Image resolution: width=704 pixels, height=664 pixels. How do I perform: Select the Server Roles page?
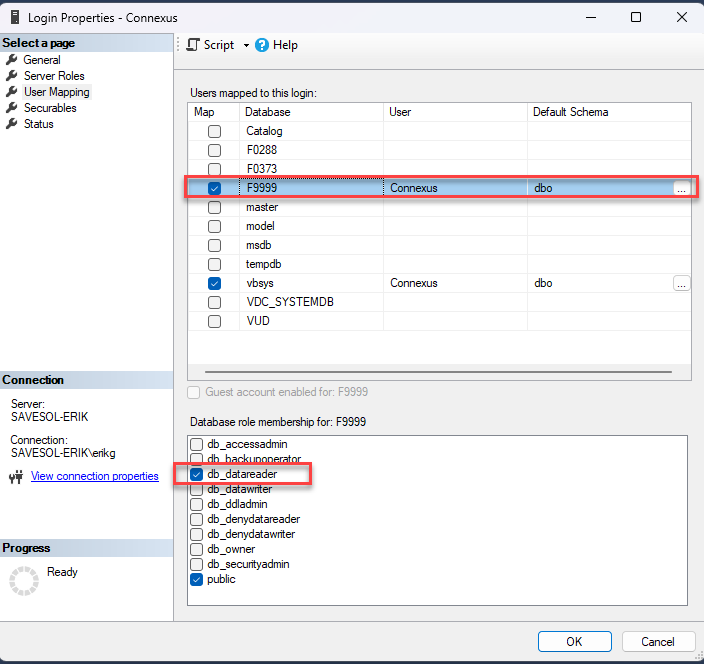click(x=54, y=76)
